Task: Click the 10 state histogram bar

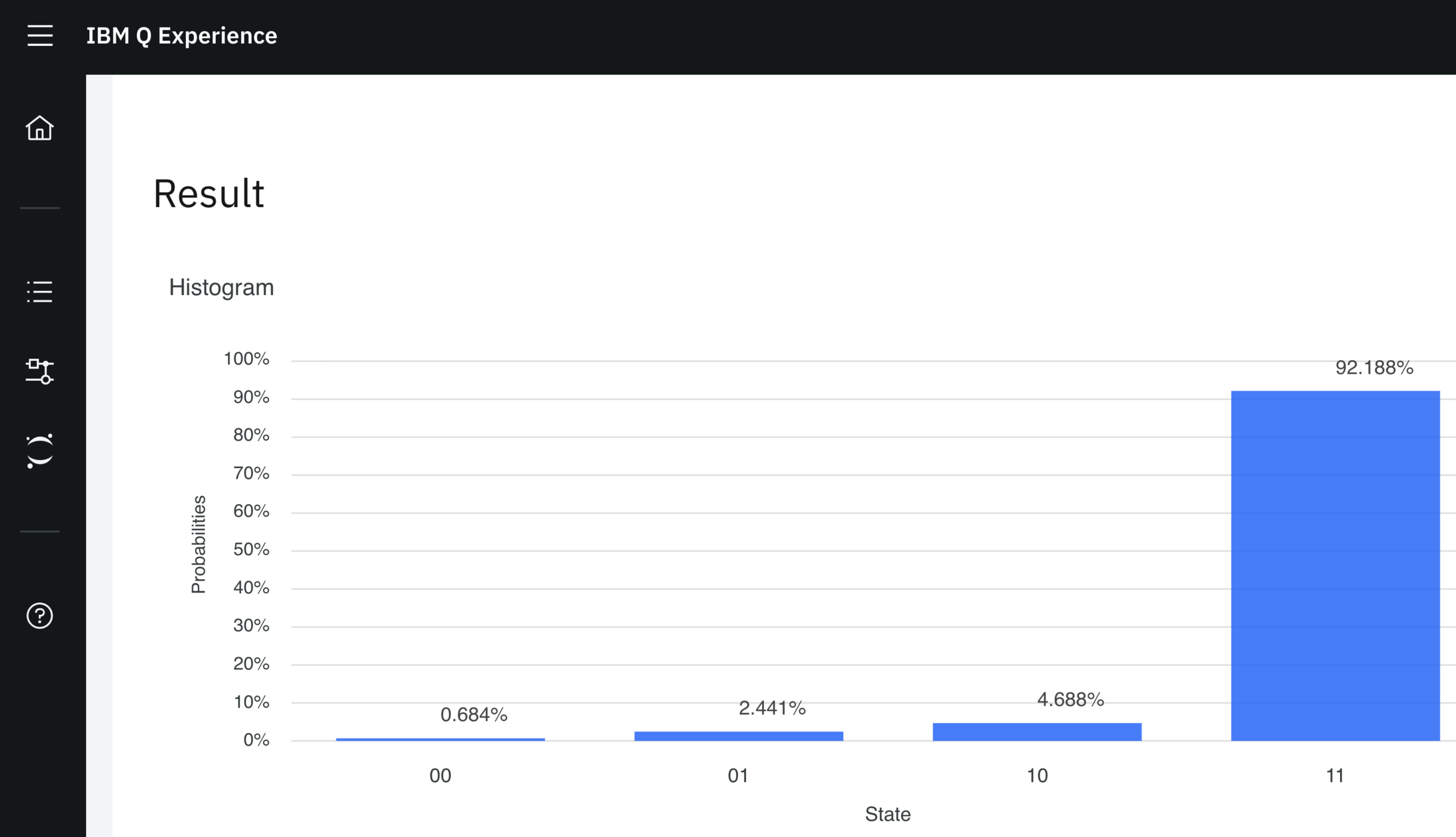Action: click(1037, 732)
